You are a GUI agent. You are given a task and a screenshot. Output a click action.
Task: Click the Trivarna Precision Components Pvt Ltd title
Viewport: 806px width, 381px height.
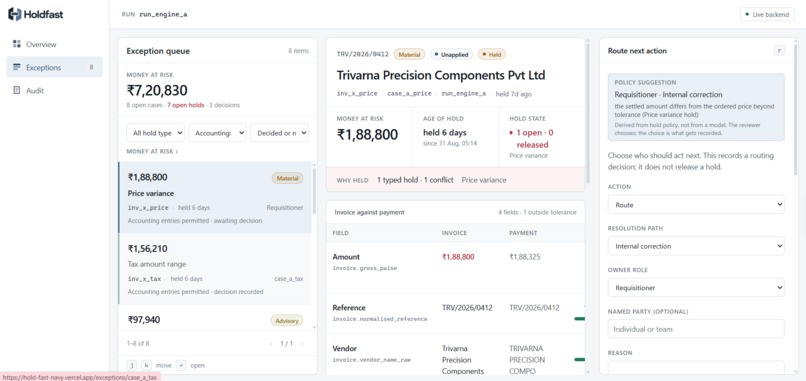[x=441, y=75]
